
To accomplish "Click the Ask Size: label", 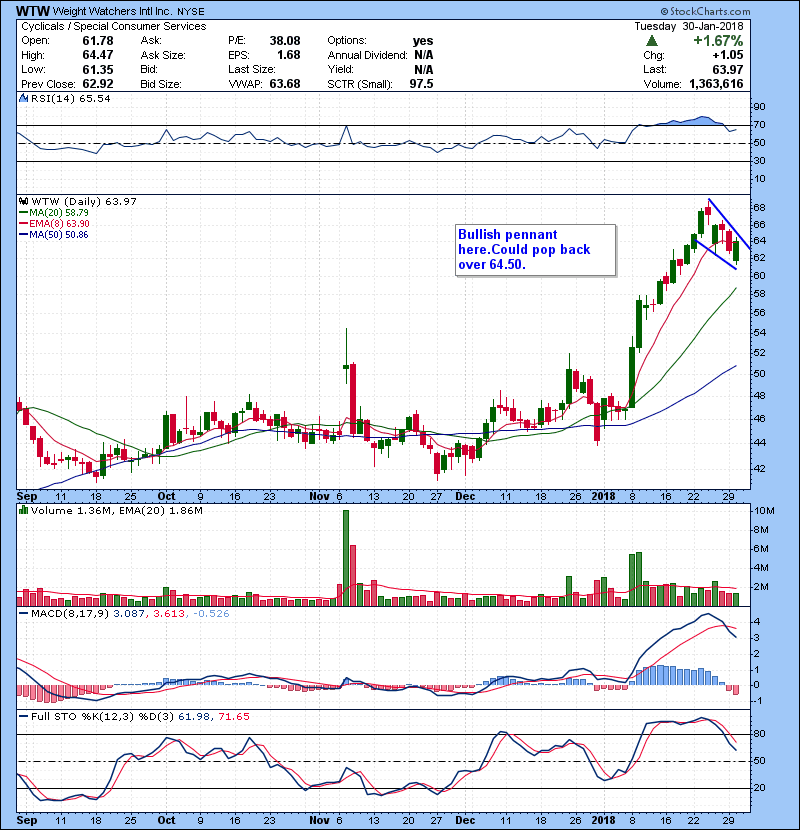I will pos(163,55).
